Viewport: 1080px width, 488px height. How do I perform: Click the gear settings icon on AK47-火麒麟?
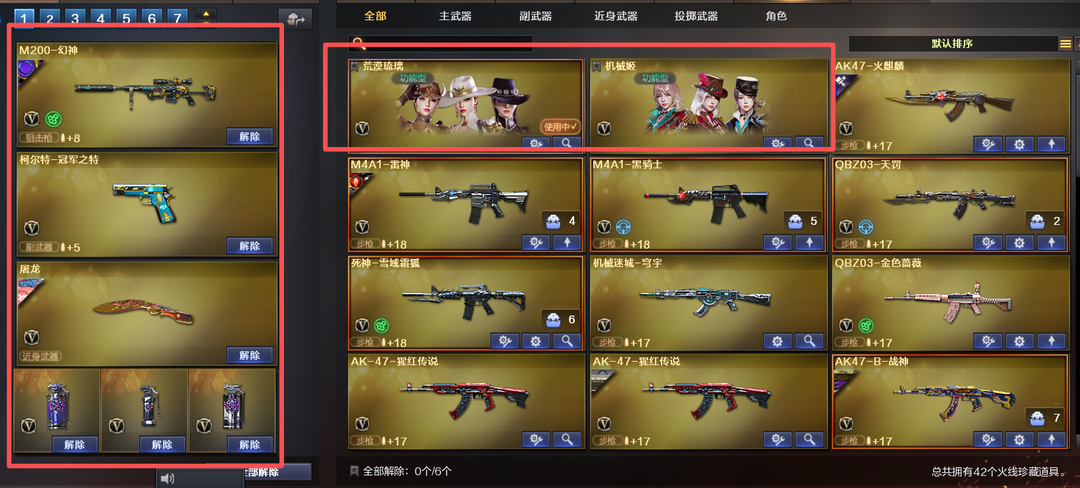coord(1019,145)
